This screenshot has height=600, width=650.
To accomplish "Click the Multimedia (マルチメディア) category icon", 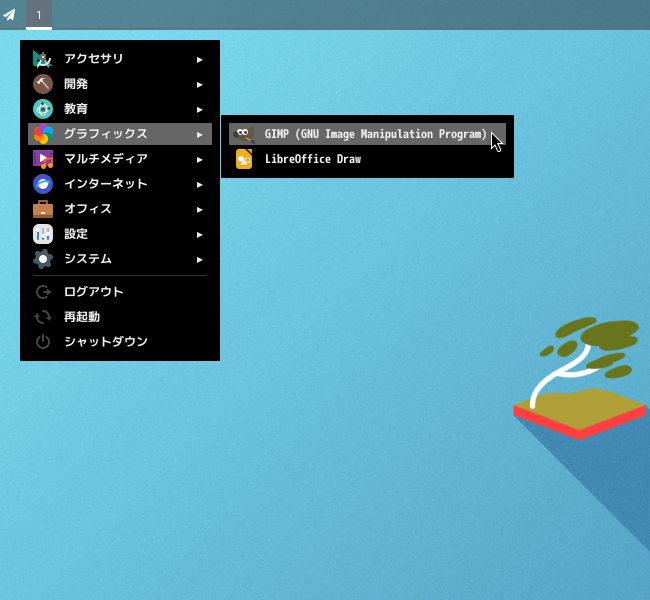I will [43, 159].
